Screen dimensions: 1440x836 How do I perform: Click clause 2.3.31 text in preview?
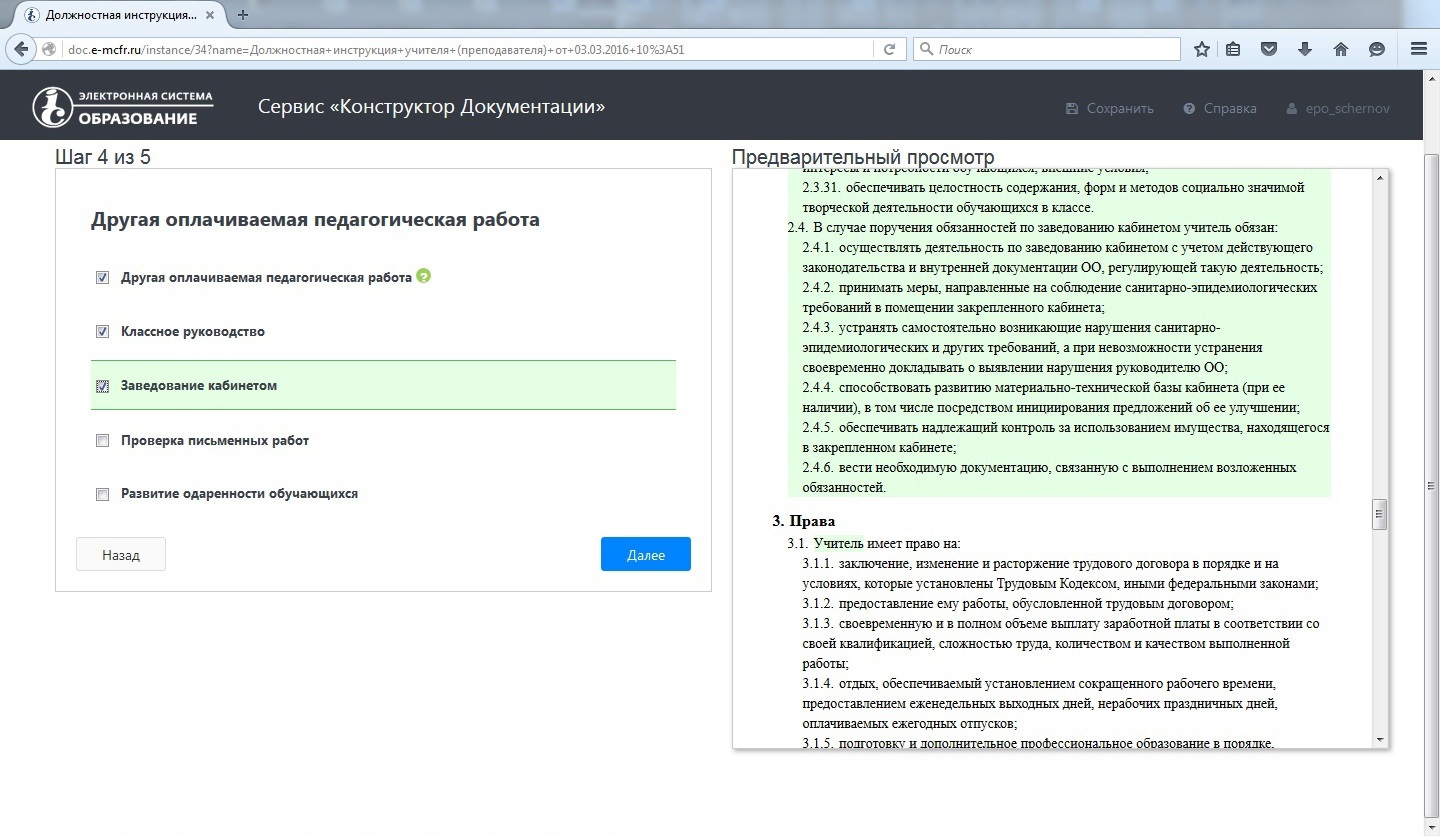pyautogui.click(x=1053, y=197)
